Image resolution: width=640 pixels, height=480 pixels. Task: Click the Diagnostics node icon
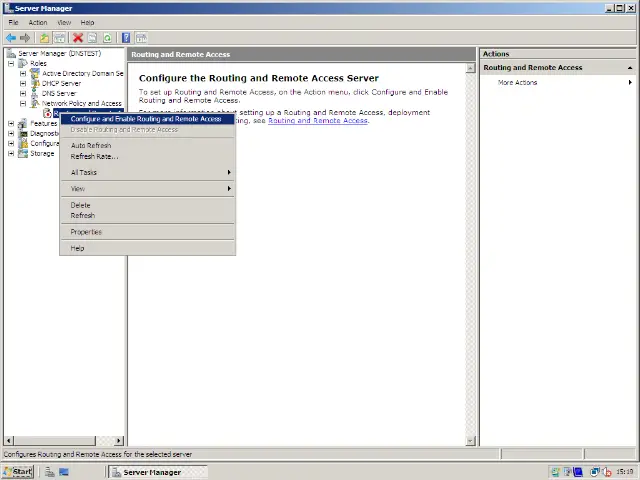(x=23, y=133)
